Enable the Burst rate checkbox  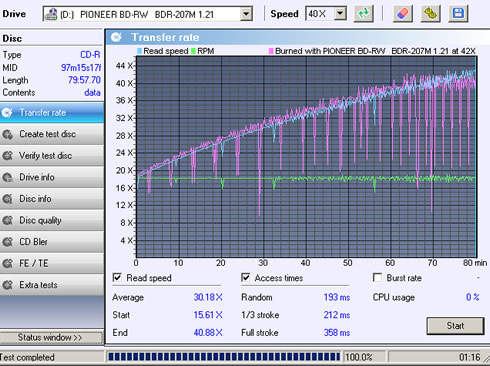(377, 277)
